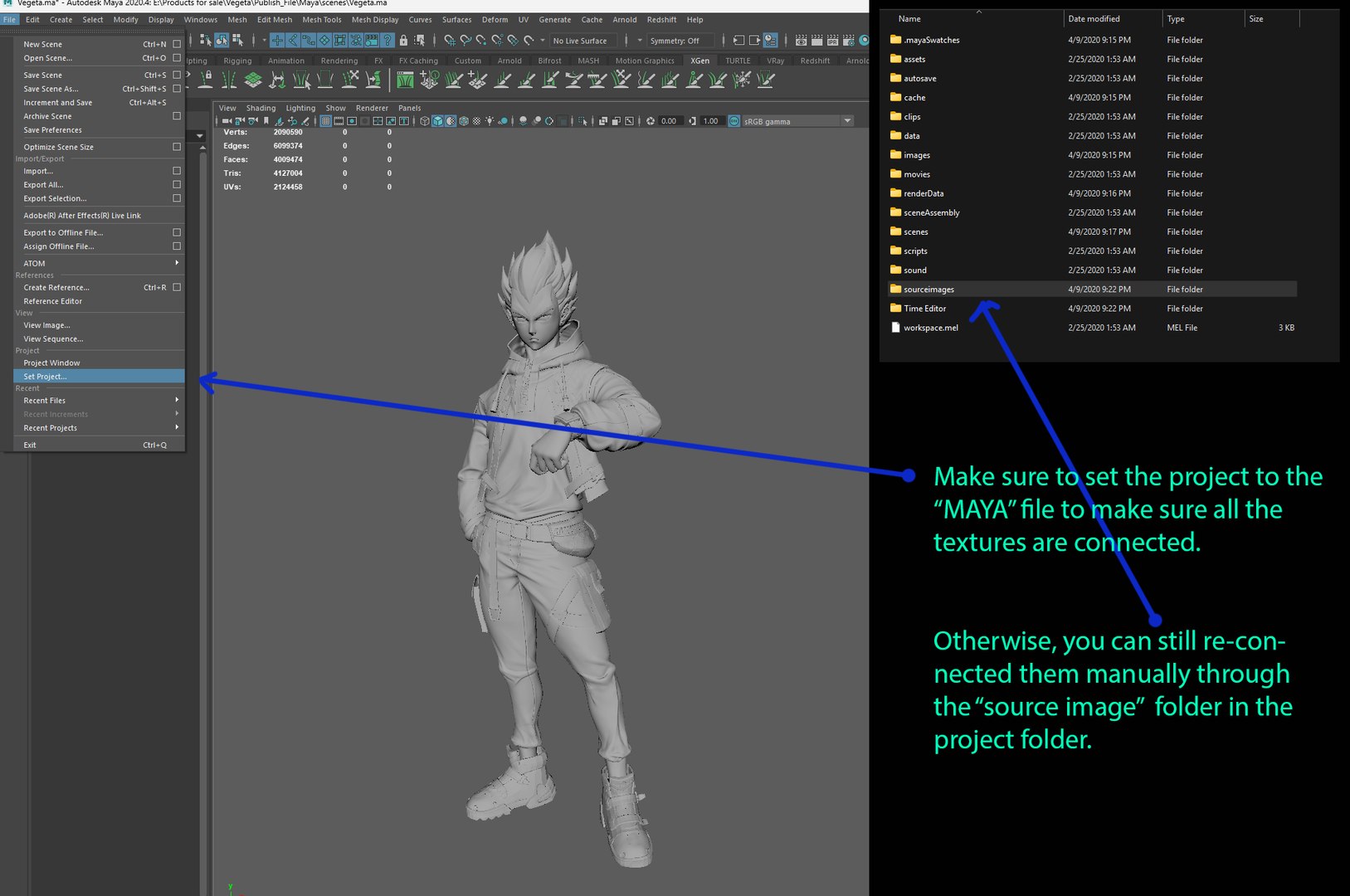The height and width of the screenshot is (896, 1350).
Task: Switch to the Motion Graphics shelf tab
Action: click(x=645, y=61)
